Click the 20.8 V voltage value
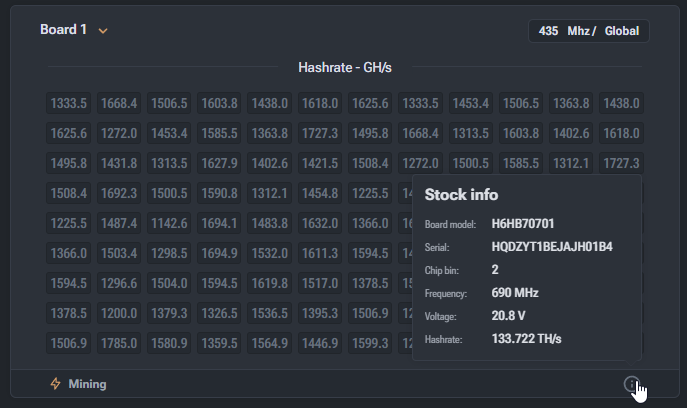 pos(508,316)
